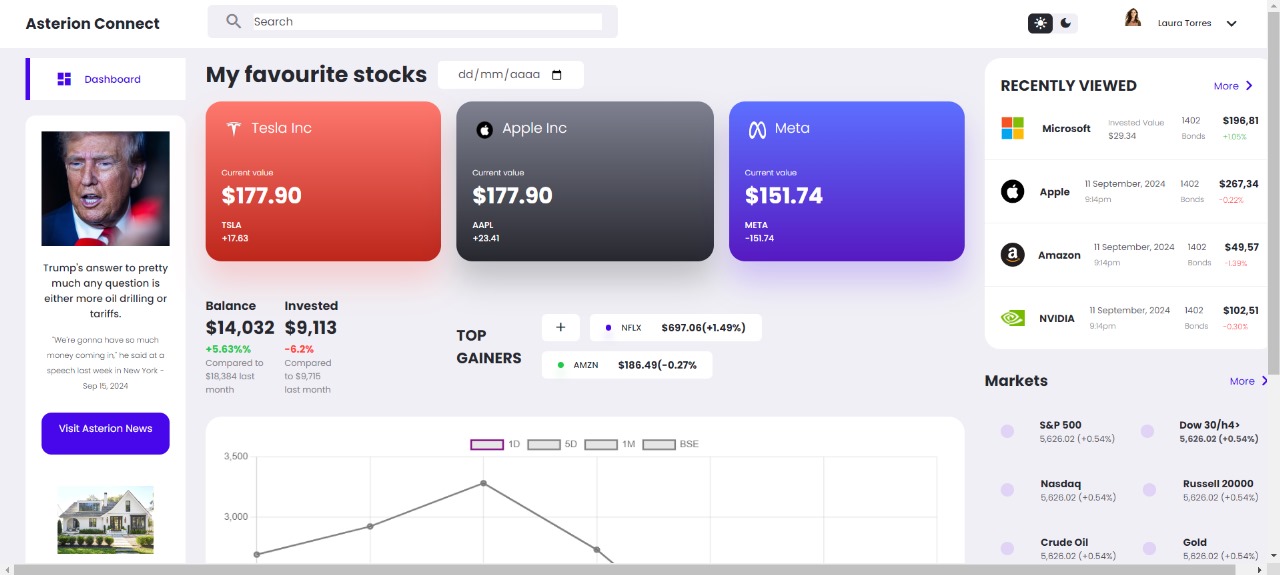The width and height of the screenshot is (1280, 575).
Task: Click Laura Torres avatar picture
Action: click(1133, 18)
